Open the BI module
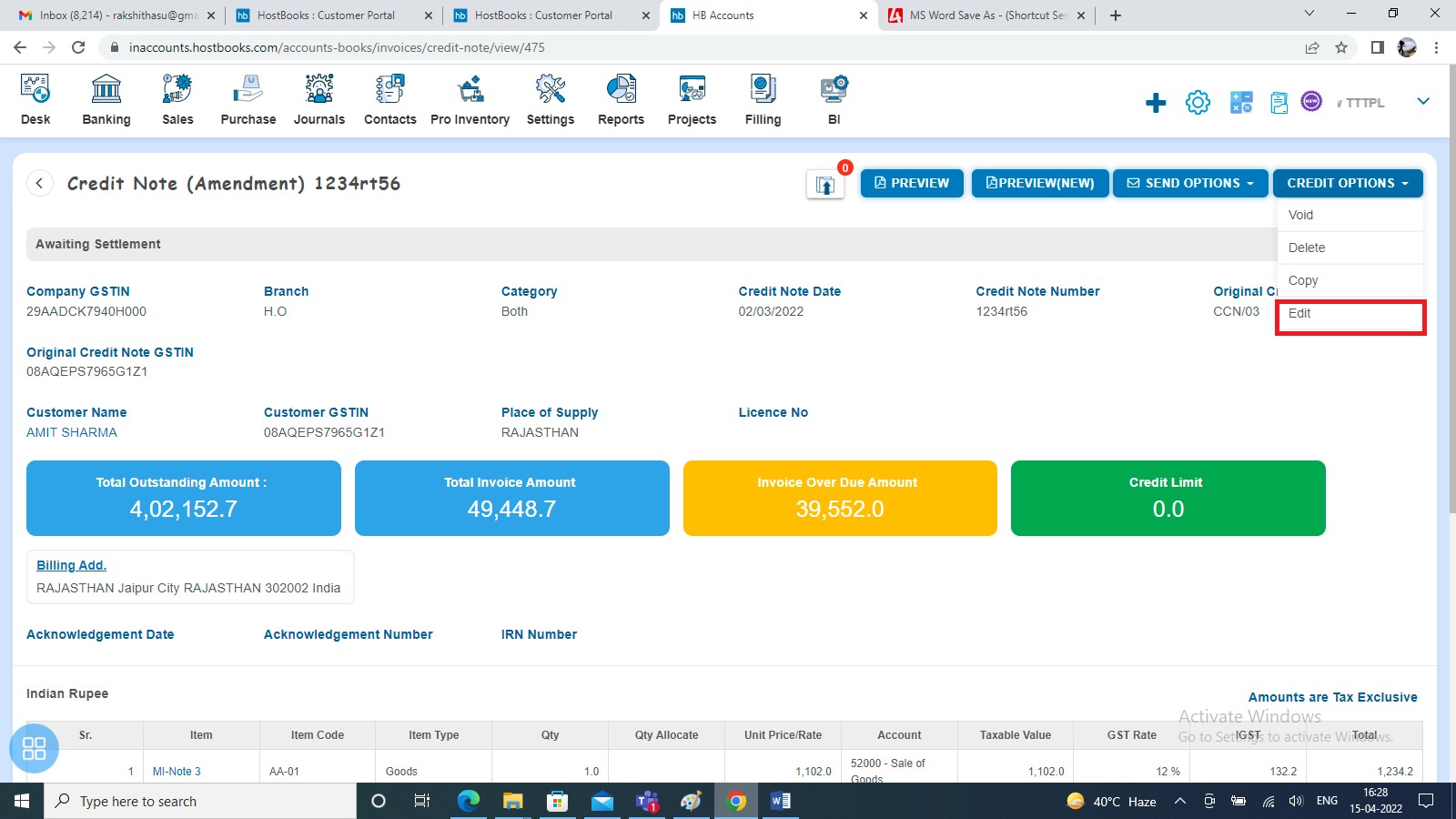The height and width of the screenshot is (819, 1456). (834, 100)
